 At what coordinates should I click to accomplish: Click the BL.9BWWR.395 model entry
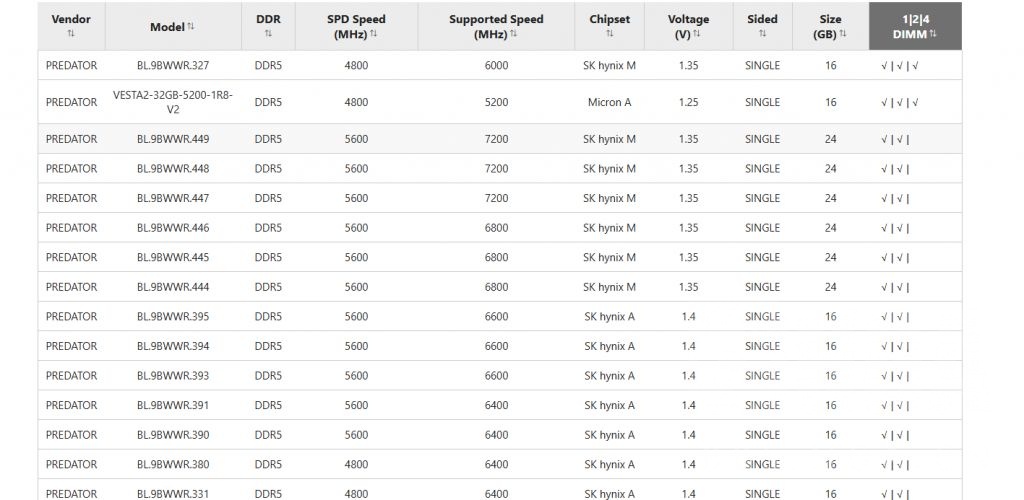[173, 317]
